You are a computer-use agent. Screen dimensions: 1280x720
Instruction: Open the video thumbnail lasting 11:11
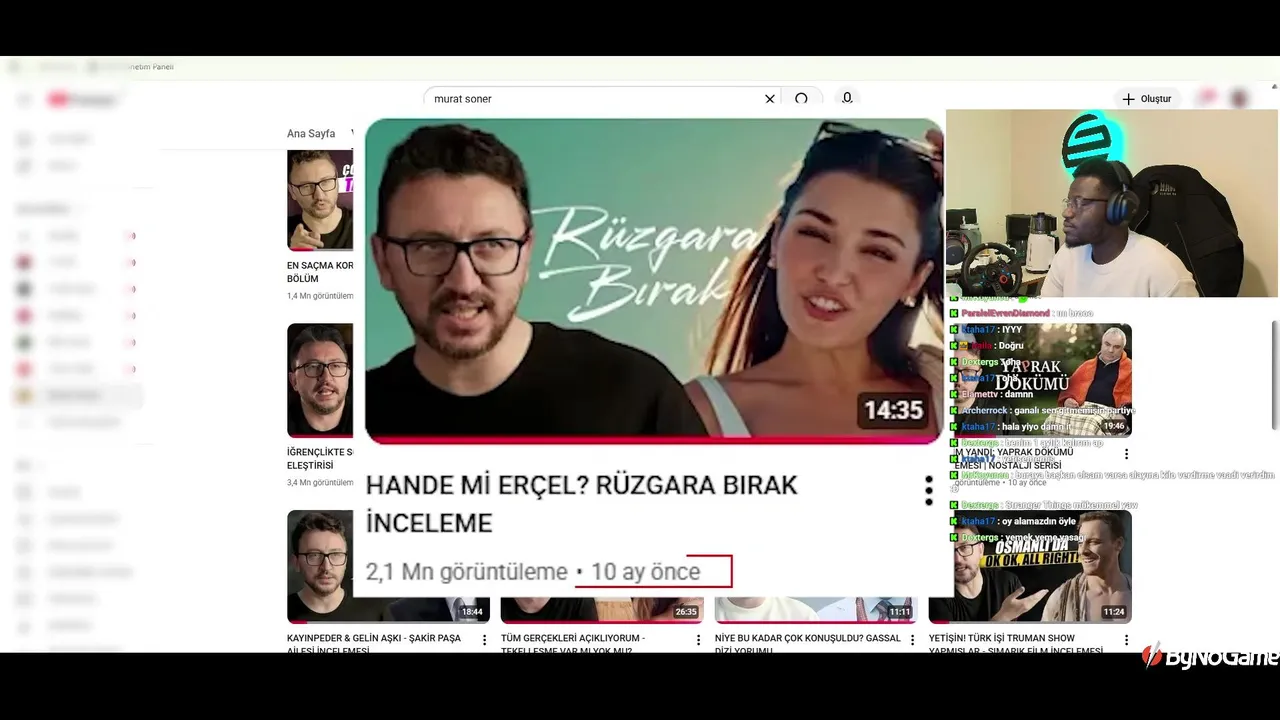816,609
